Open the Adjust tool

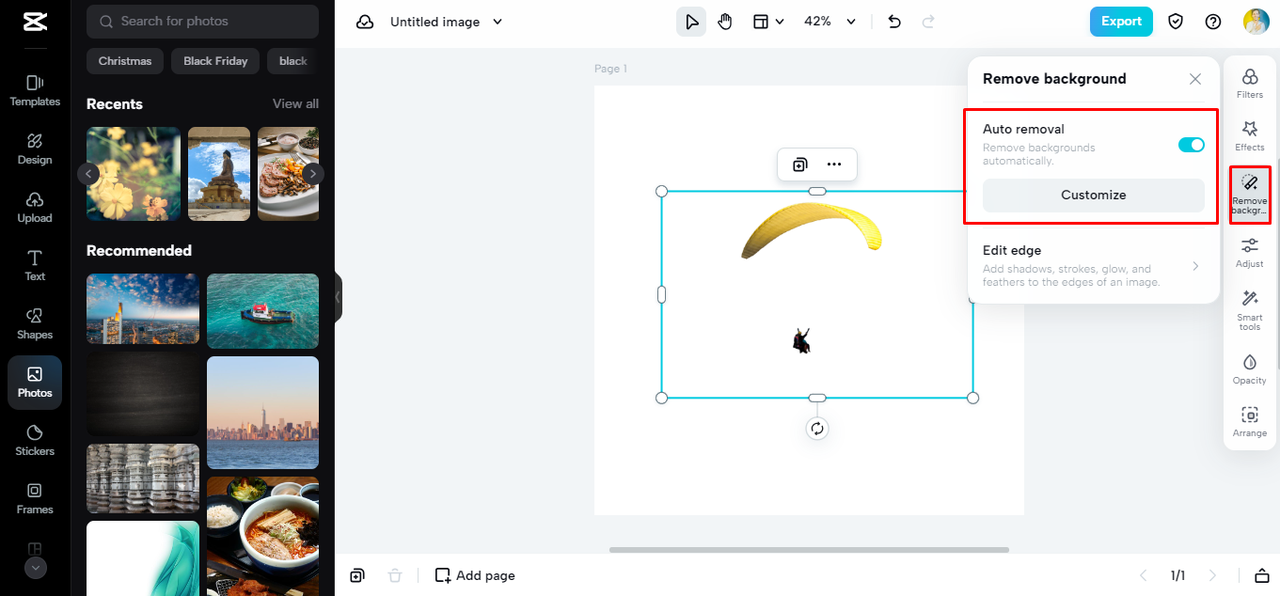[x=1249, y=252]
